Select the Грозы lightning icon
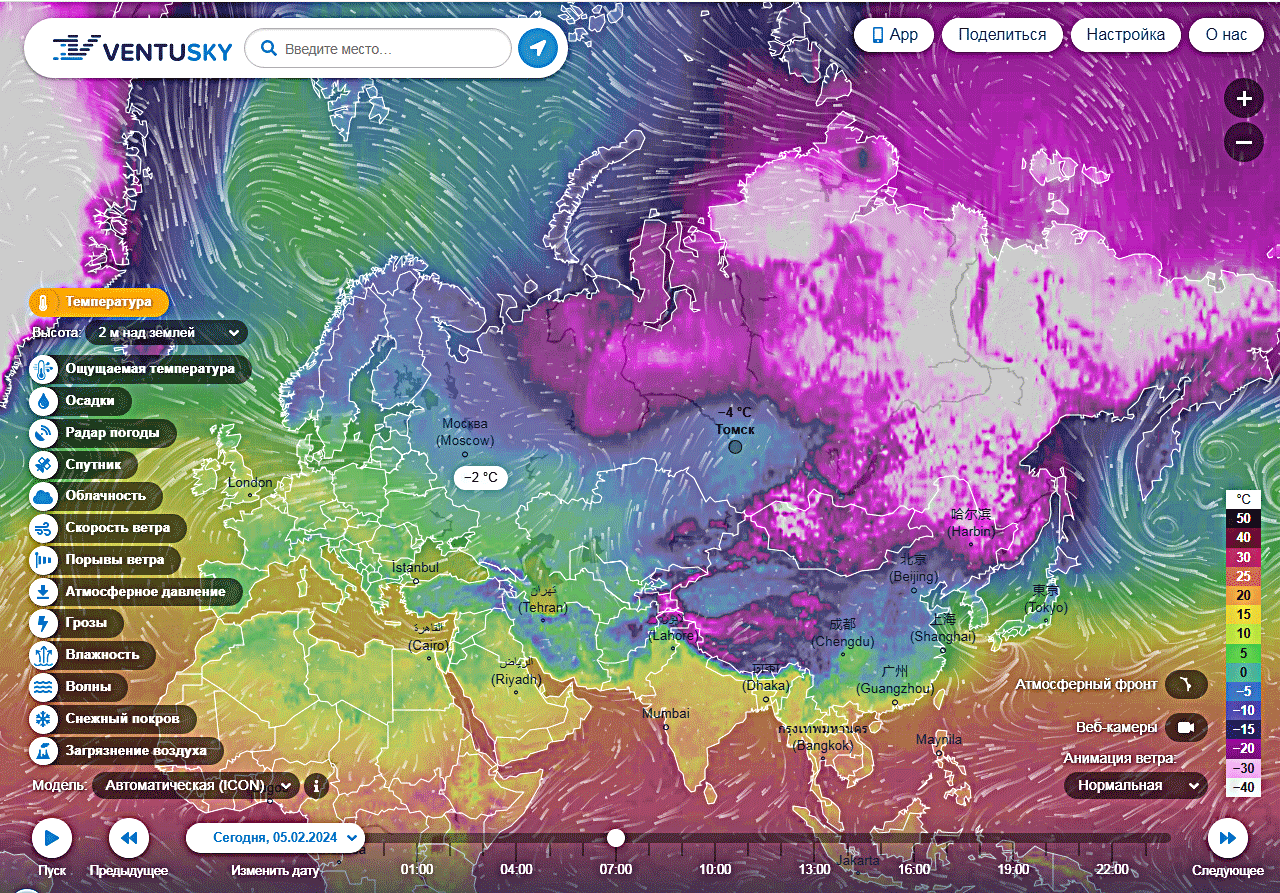Screen dimensions: 1280x893 [44, 623]
